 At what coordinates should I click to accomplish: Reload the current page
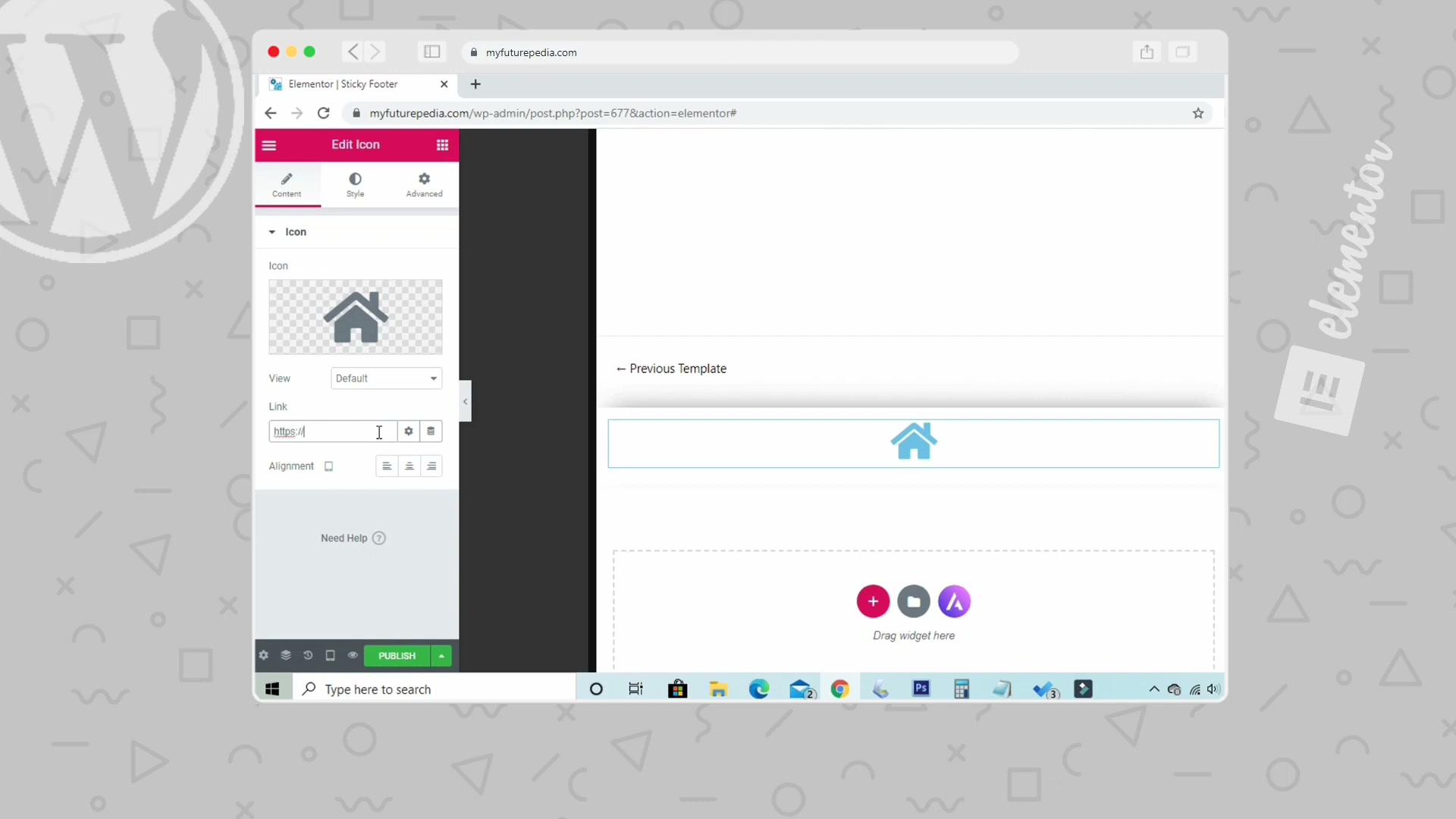[x=324, y=113]
